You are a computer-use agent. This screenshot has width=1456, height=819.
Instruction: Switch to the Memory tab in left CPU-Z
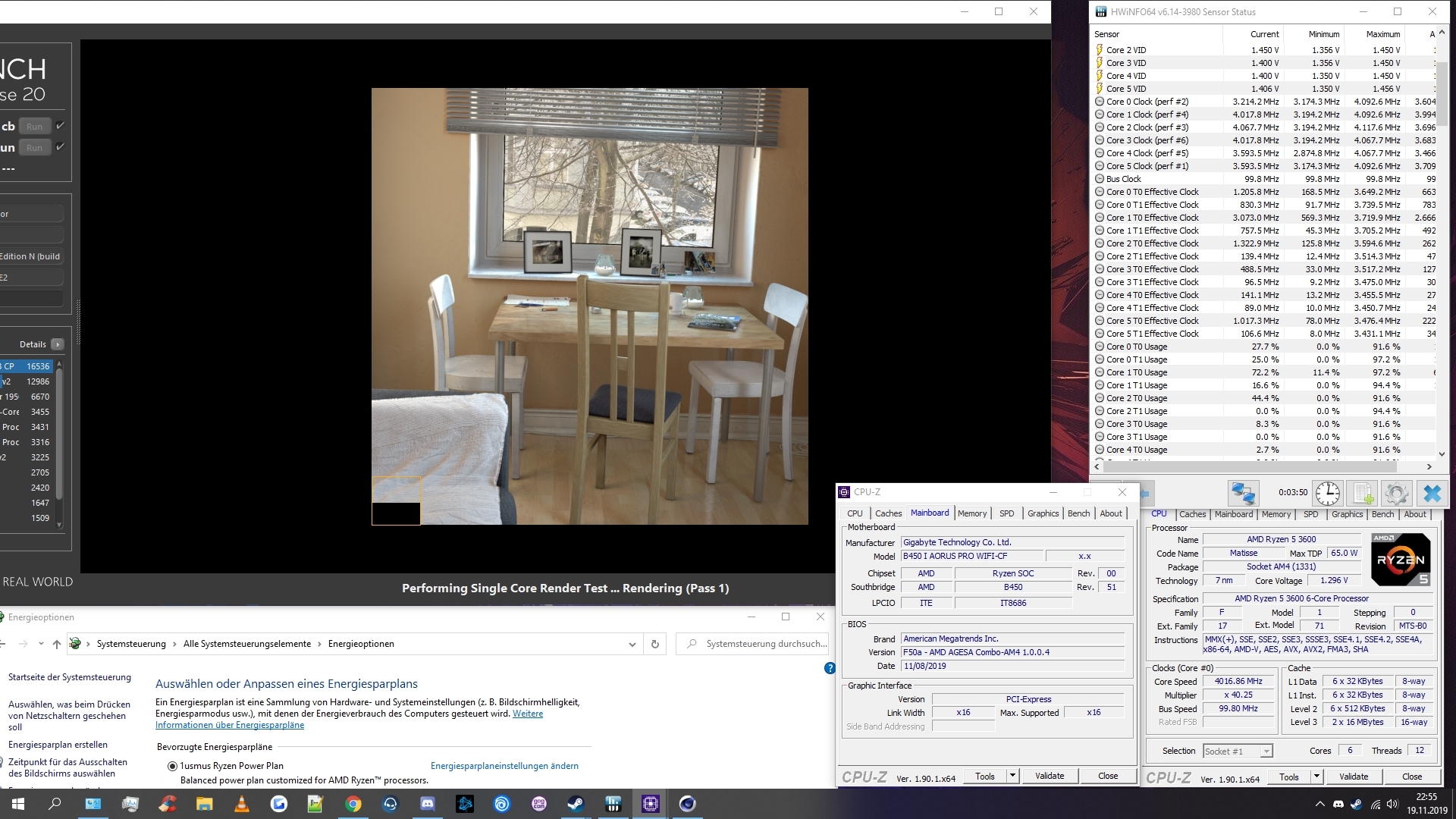(972, 513)
